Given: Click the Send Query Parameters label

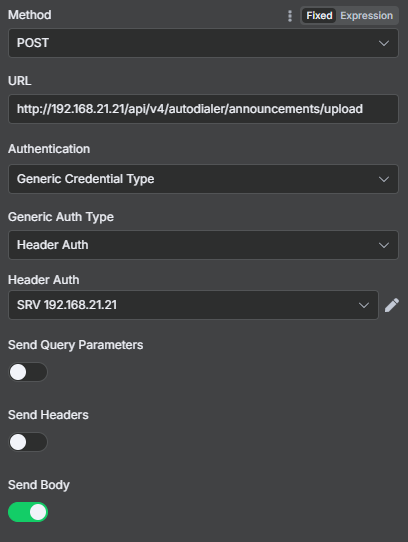Looking at the screenshot, I should point(75,345).
